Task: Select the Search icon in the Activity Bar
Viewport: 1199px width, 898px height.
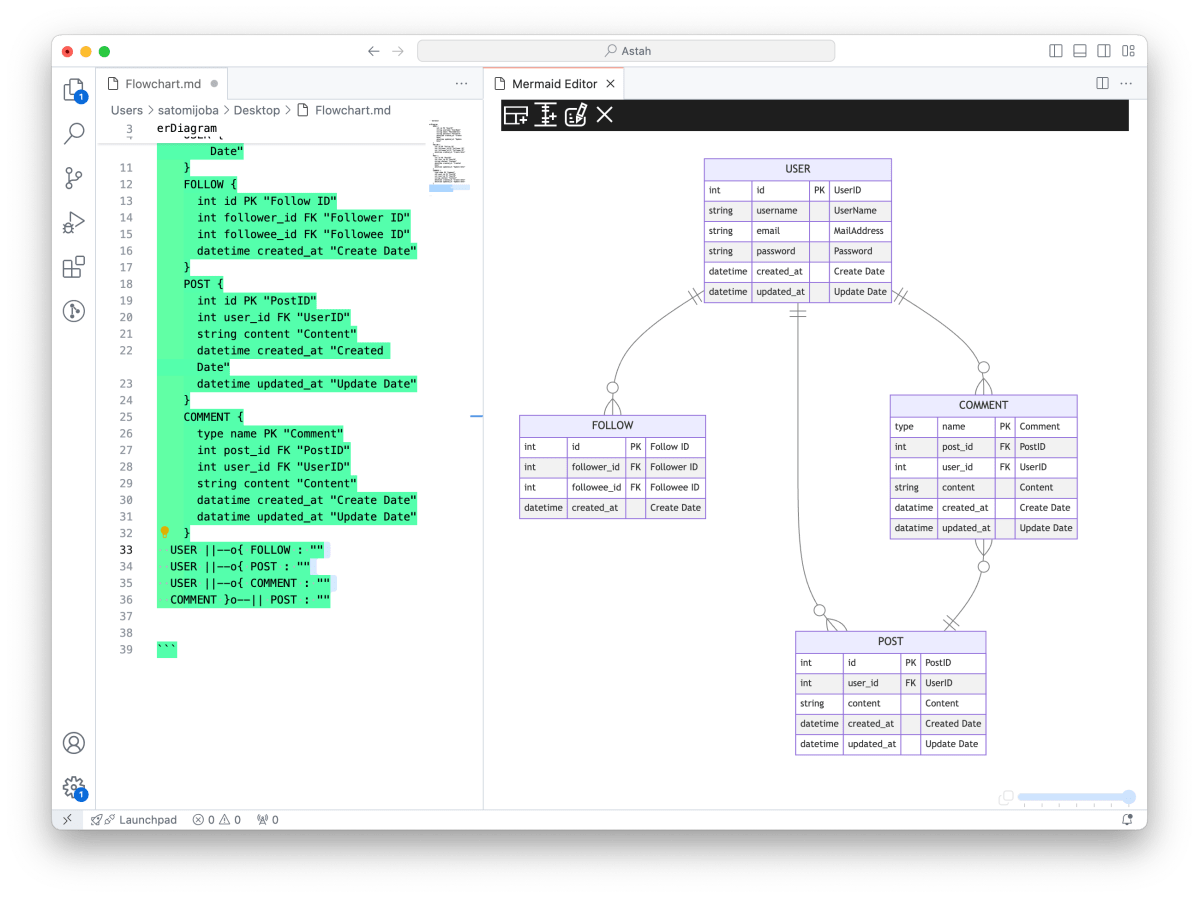Action: 73,133
